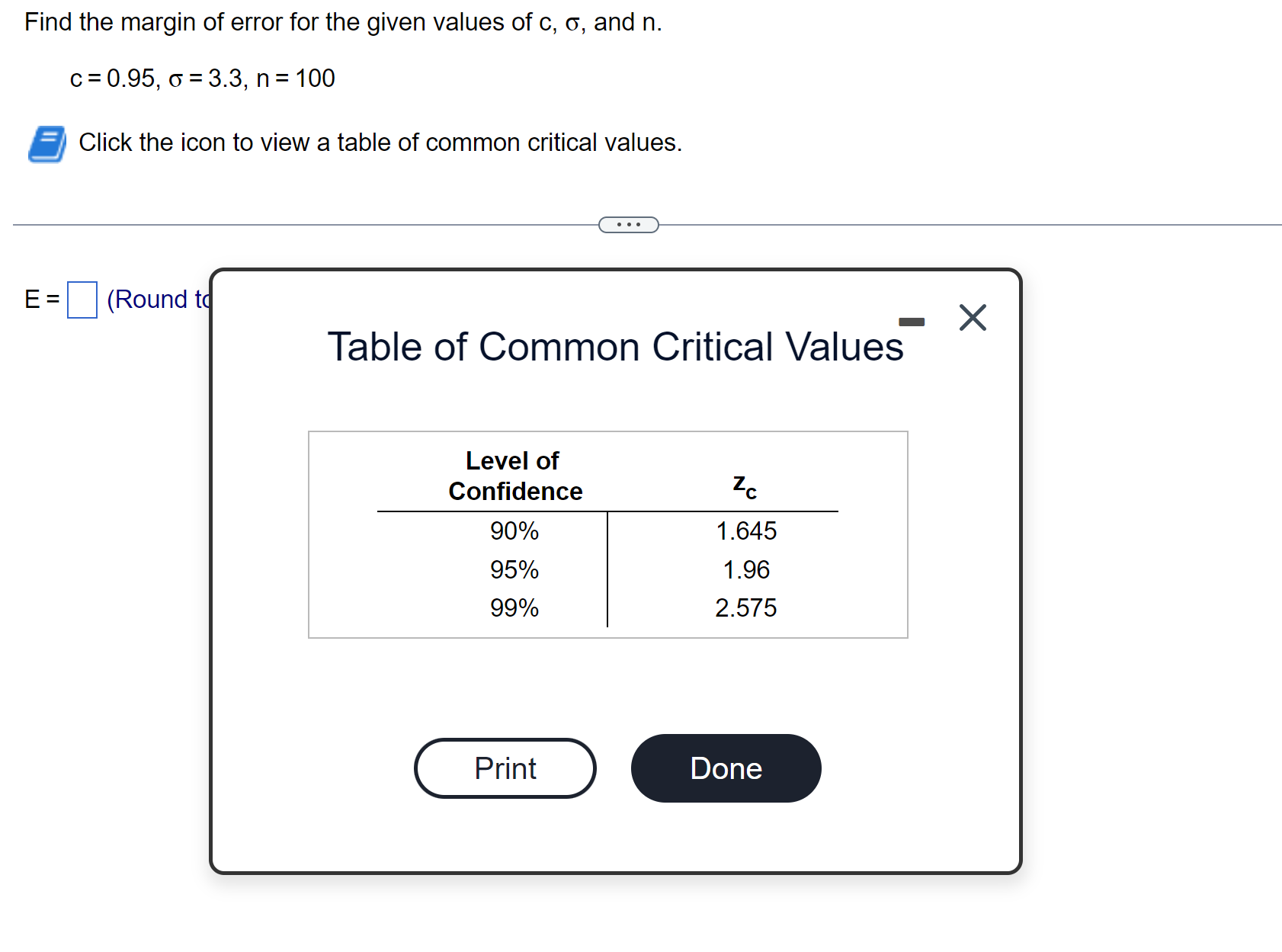Viewport: 1282px width, 952px height.
Task: Select the 95% confidence level row
Action: pyautogui.click(x=514, y=569)
